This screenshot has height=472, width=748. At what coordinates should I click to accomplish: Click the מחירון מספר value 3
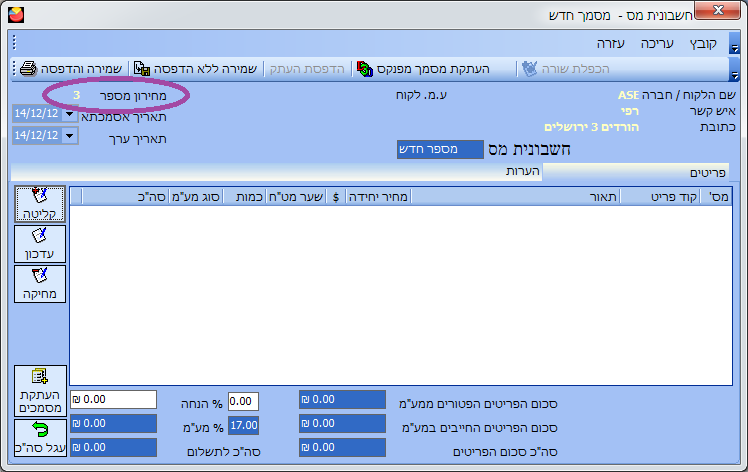76,95
